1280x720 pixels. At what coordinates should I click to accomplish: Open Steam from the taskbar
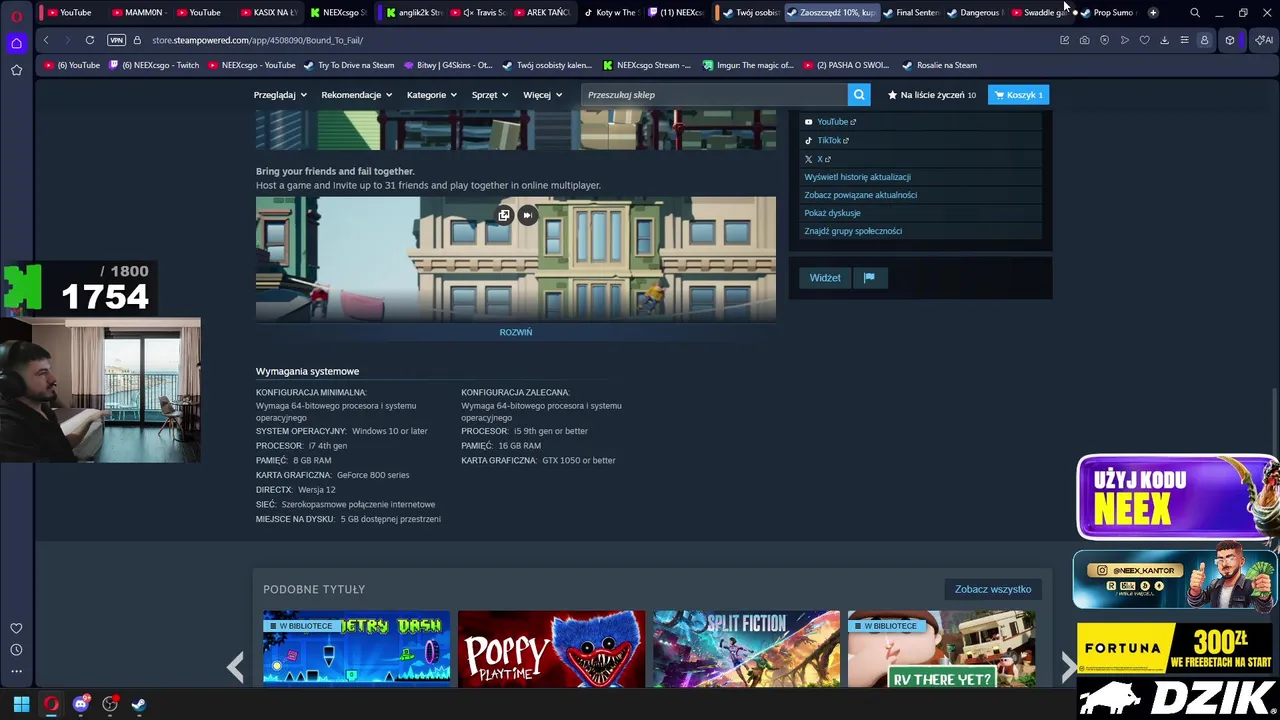tap(139, 704)
